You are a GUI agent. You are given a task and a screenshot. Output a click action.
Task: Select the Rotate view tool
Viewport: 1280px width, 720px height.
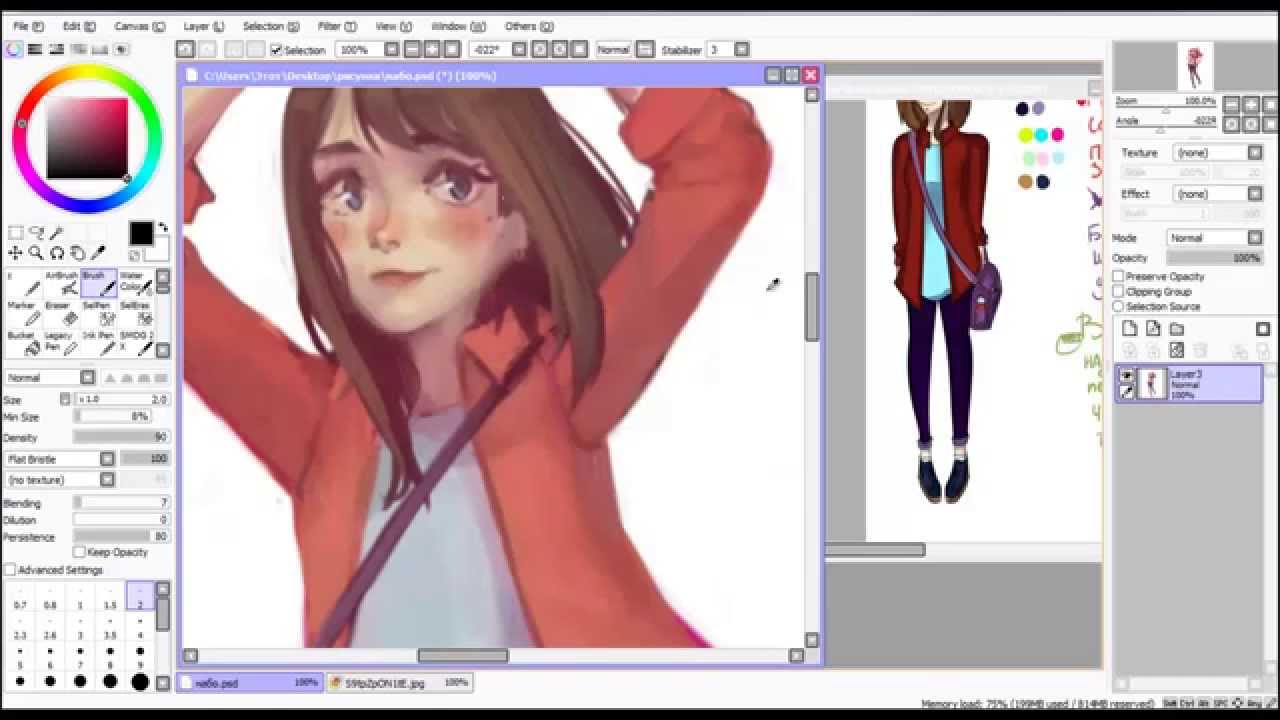pos(57,253)
